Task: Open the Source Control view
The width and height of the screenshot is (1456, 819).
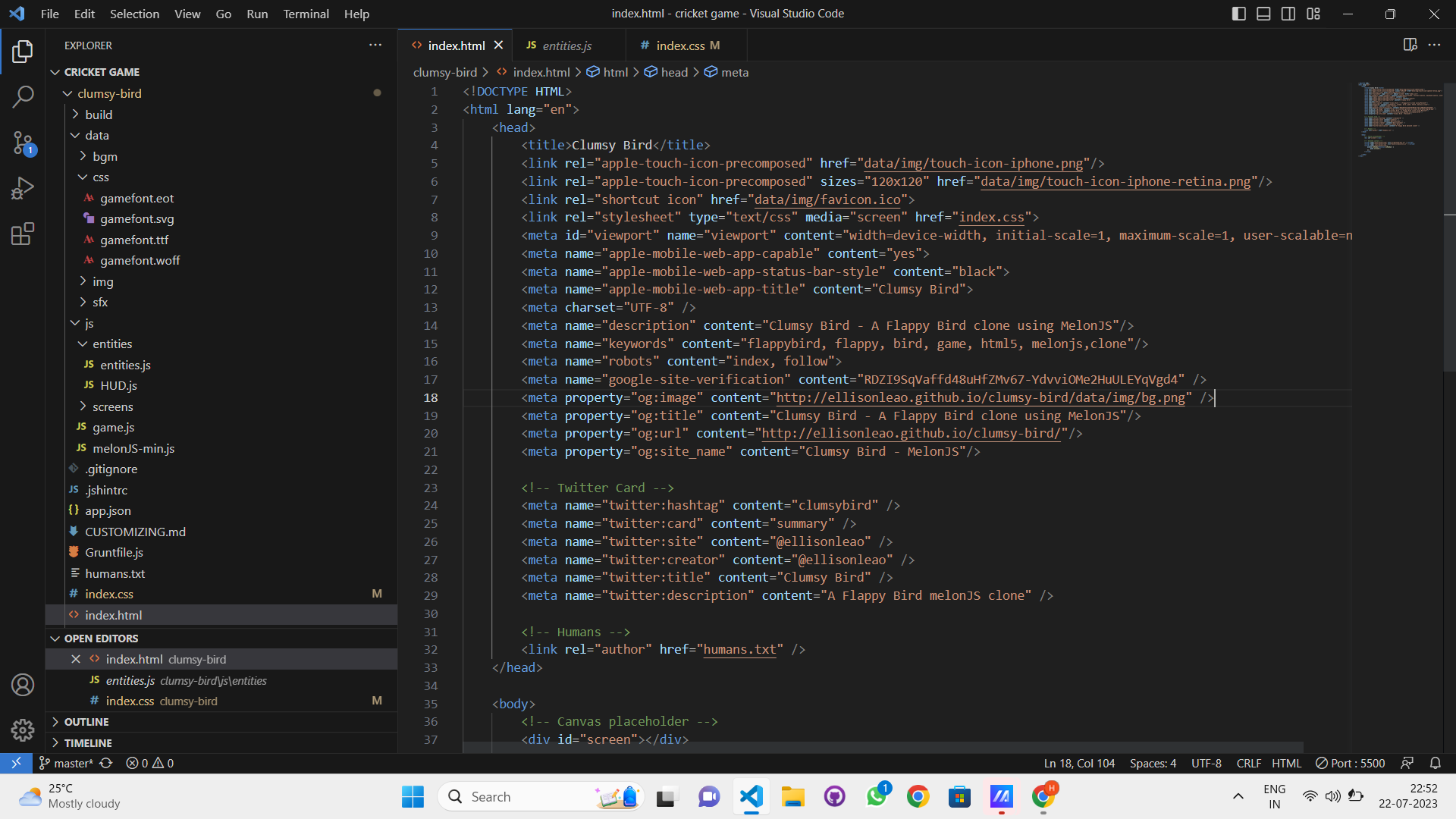Action: [x=23, y=142]
